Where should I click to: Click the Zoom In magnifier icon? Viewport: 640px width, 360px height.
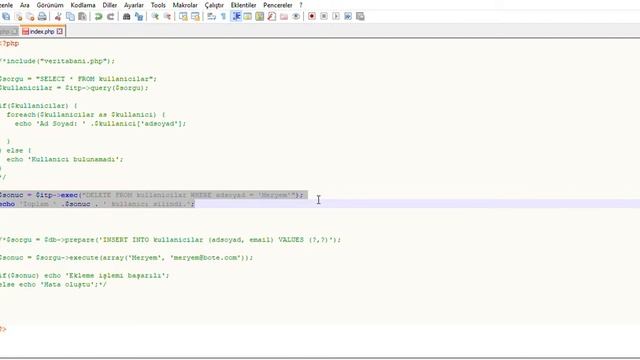coord(155,16)
